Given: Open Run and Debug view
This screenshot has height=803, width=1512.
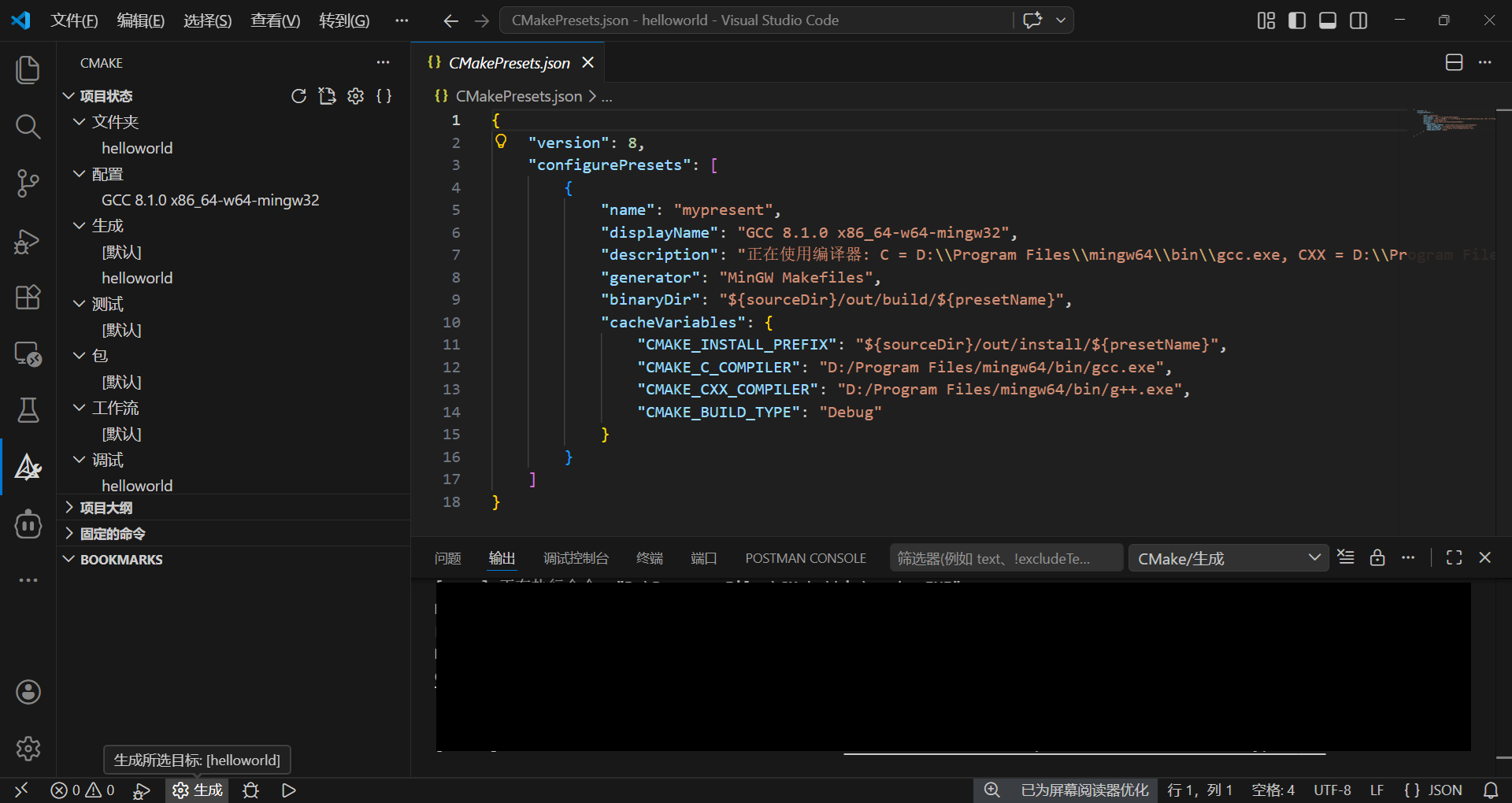Looking at the screenshot, I should point(28,240).
